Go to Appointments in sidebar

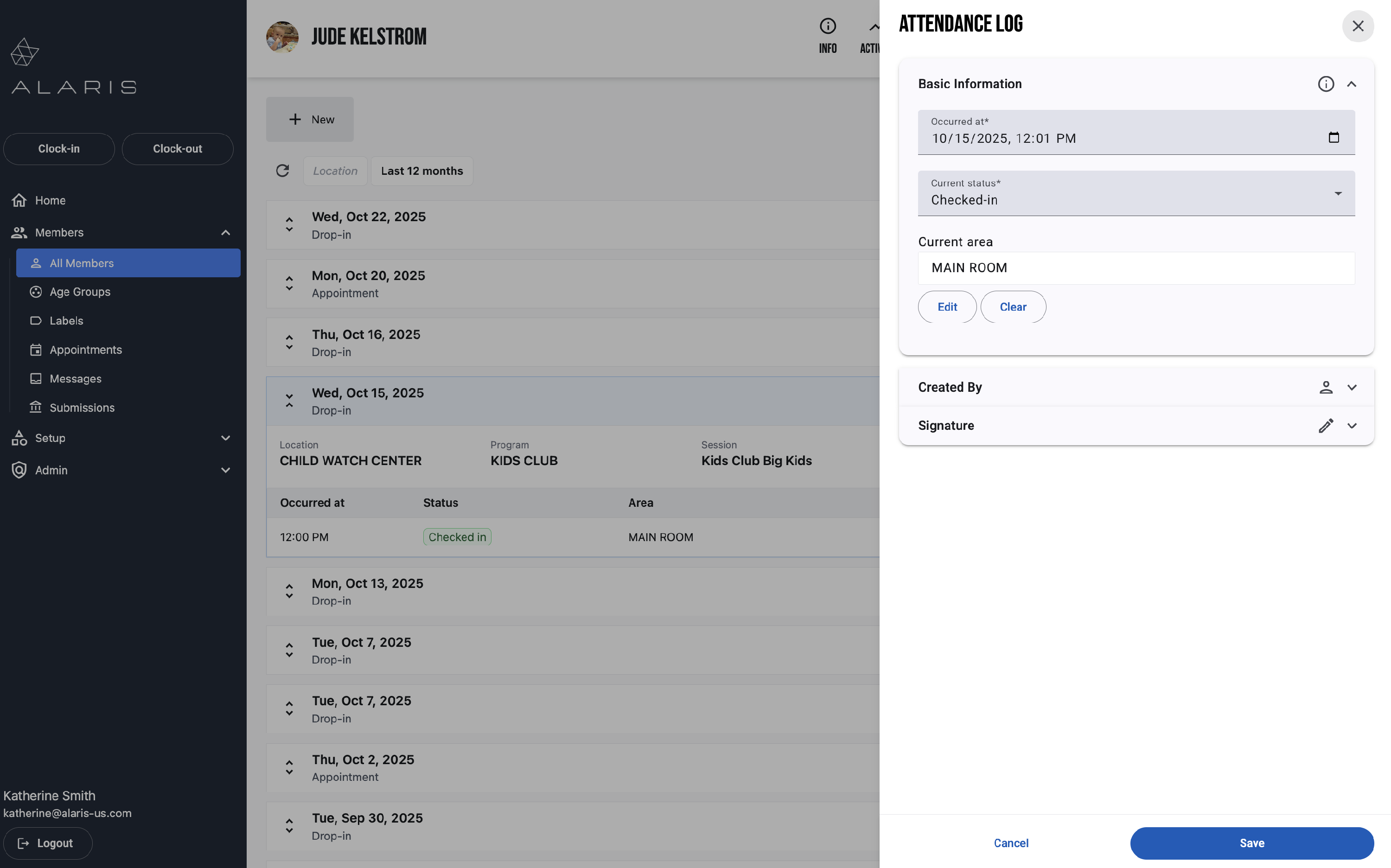pyautogui.click(x=85, y=350)
